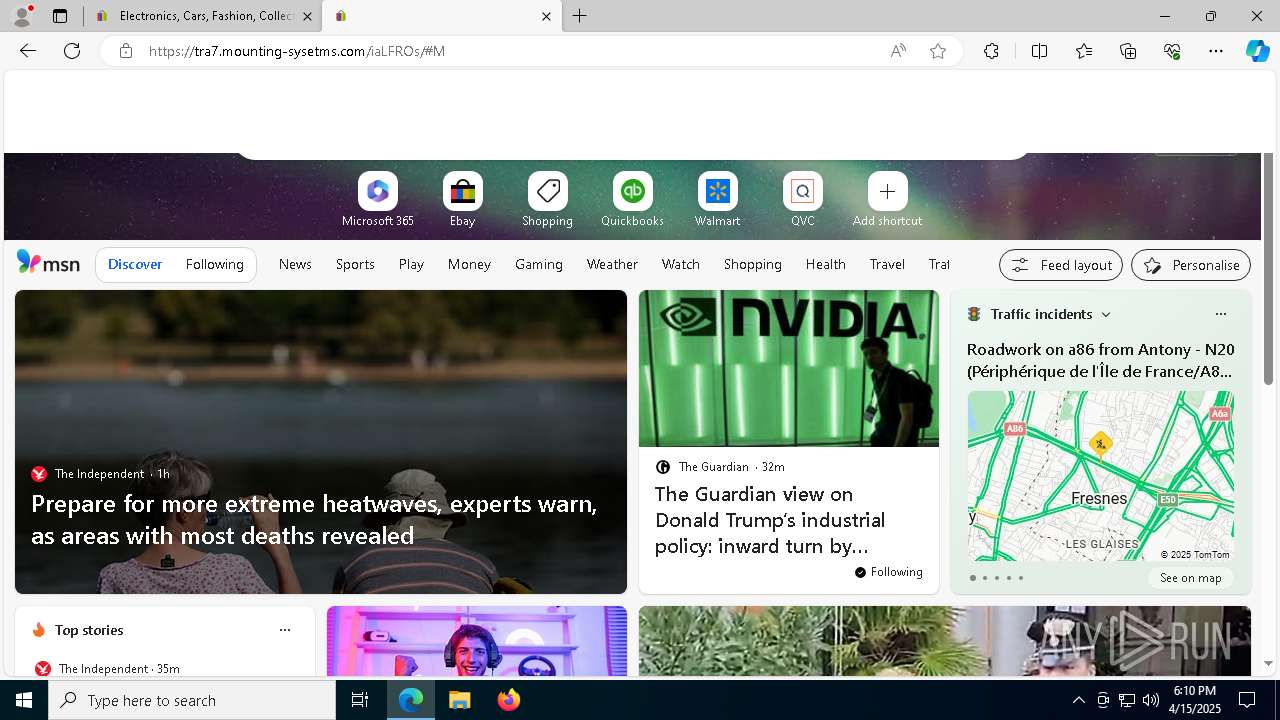The height and width of the screenshot is (720, 1280).
Task: Open the Extensions puzzle icon
Action: (x=991, y=51)
